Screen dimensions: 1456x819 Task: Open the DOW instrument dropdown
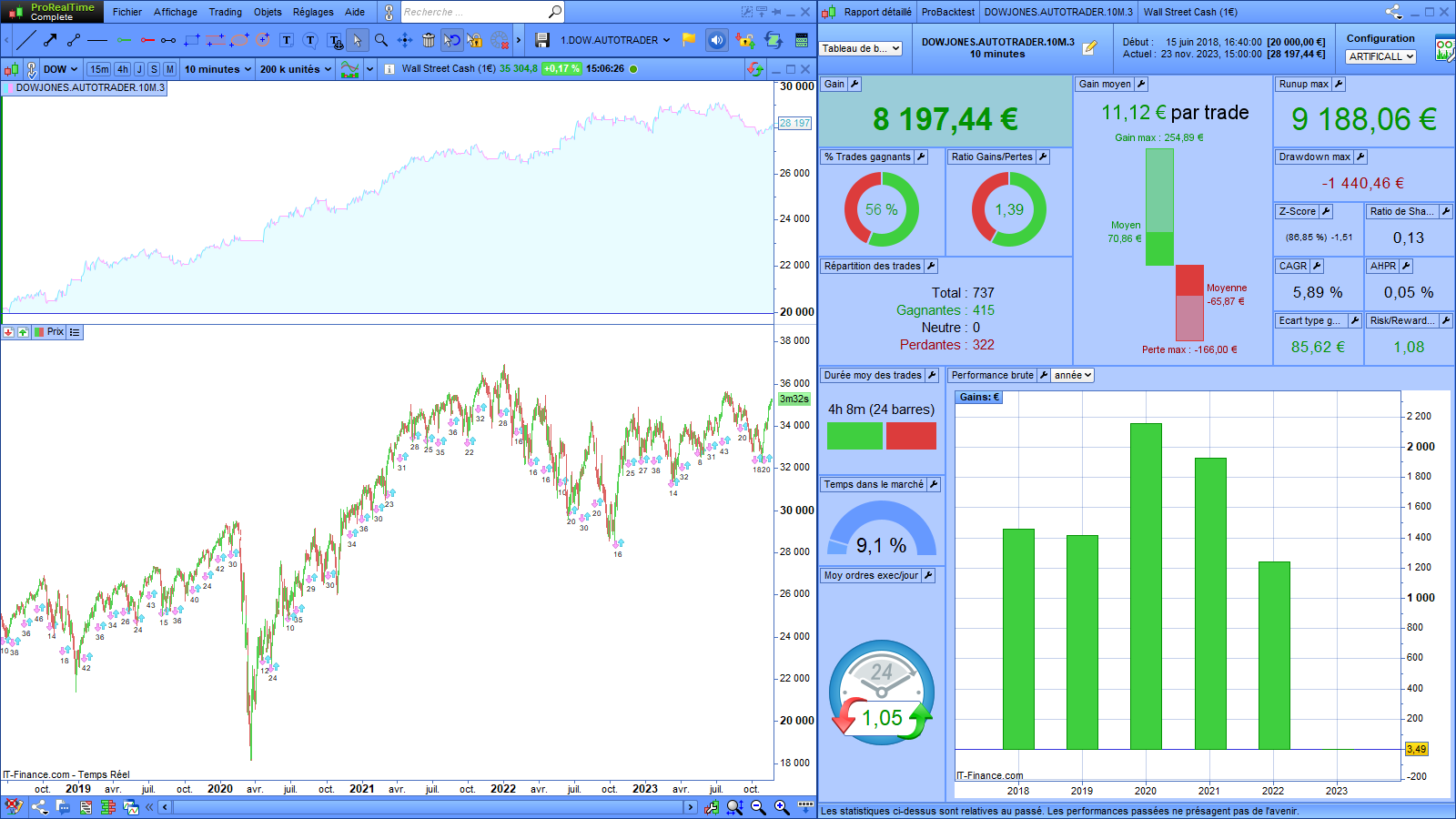pyautogui.click(x=60, y=69)
